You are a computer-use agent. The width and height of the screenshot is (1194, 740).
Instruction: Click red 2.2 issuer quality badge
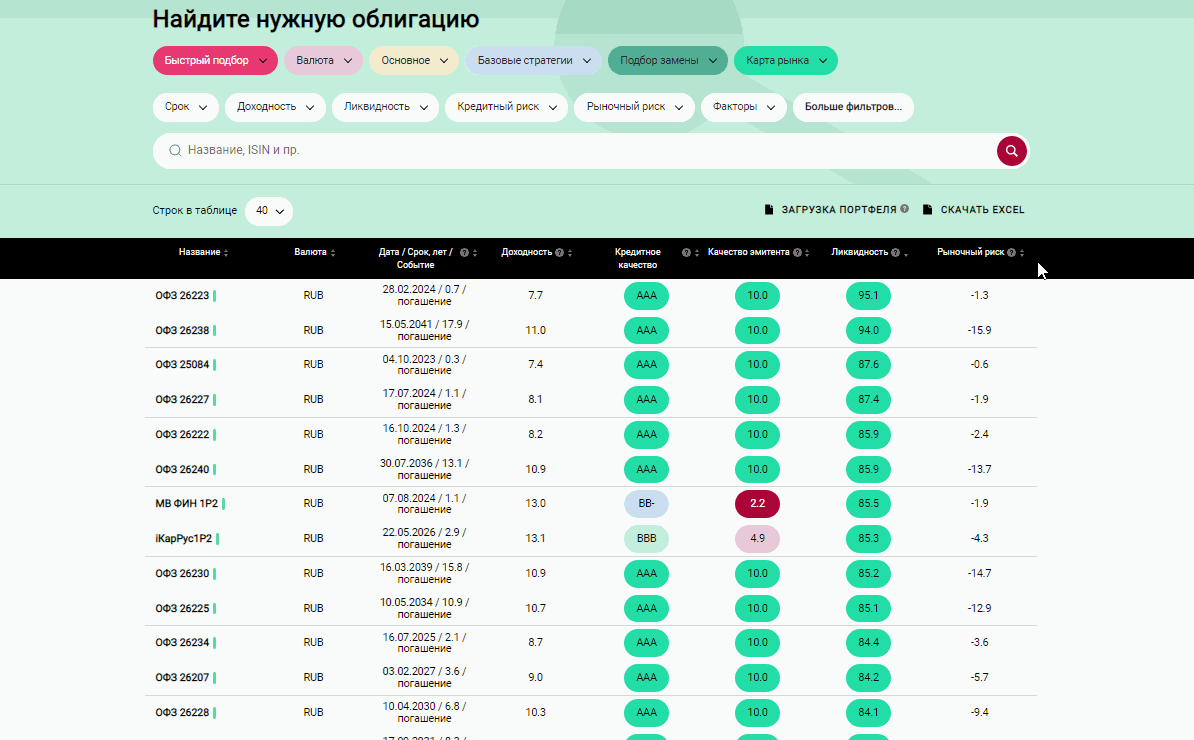[x=757, y=504]
